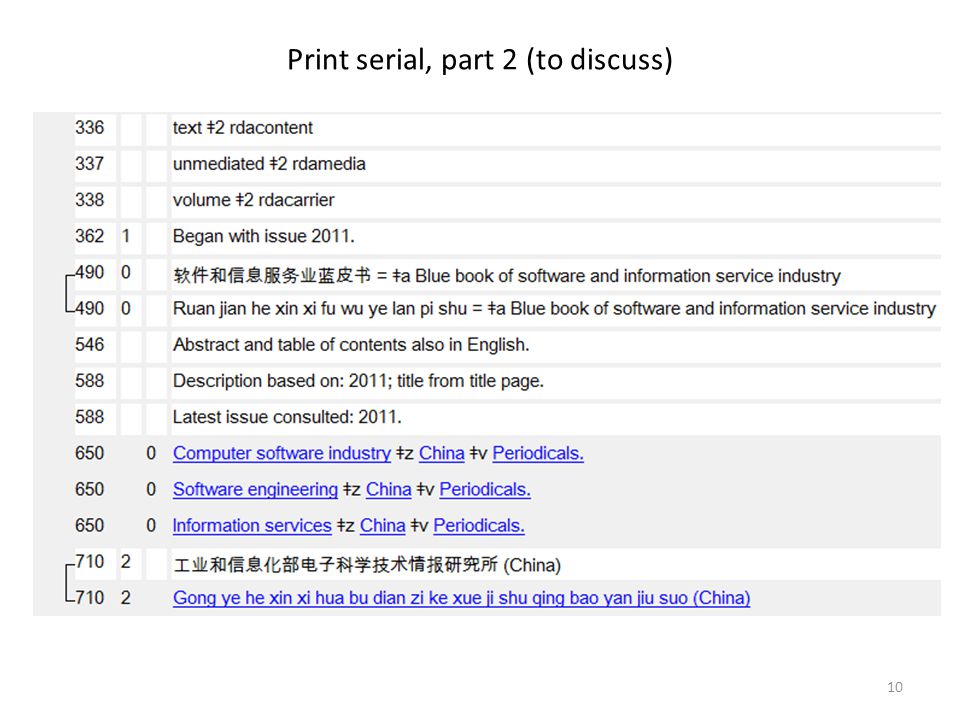
Task: Select the 'text ǂ2 rdacontent' field value
Action: tap(242, 127)
